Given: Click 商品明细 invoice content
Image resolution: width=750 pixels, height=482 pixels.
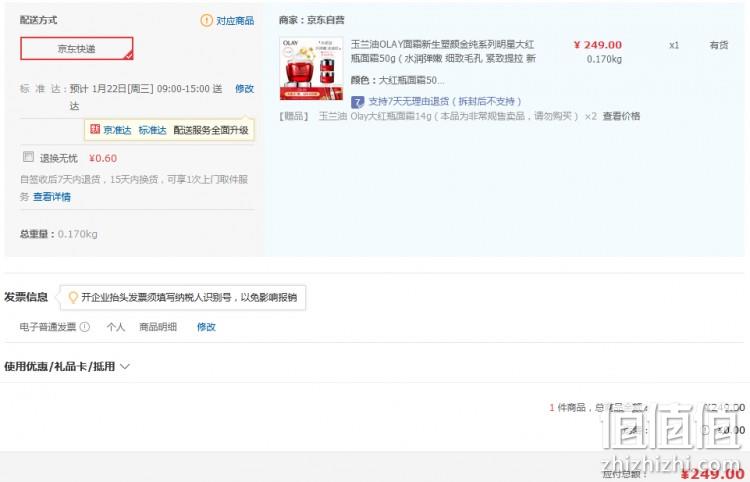Looking at the screenshot, I should [158, 327].
